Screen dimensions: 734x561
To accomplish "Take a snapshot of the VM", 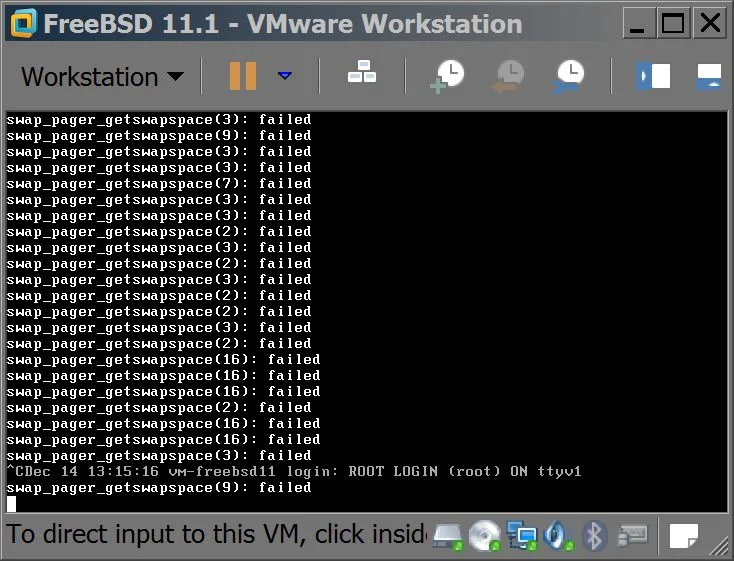I will (x=447, y=76).
